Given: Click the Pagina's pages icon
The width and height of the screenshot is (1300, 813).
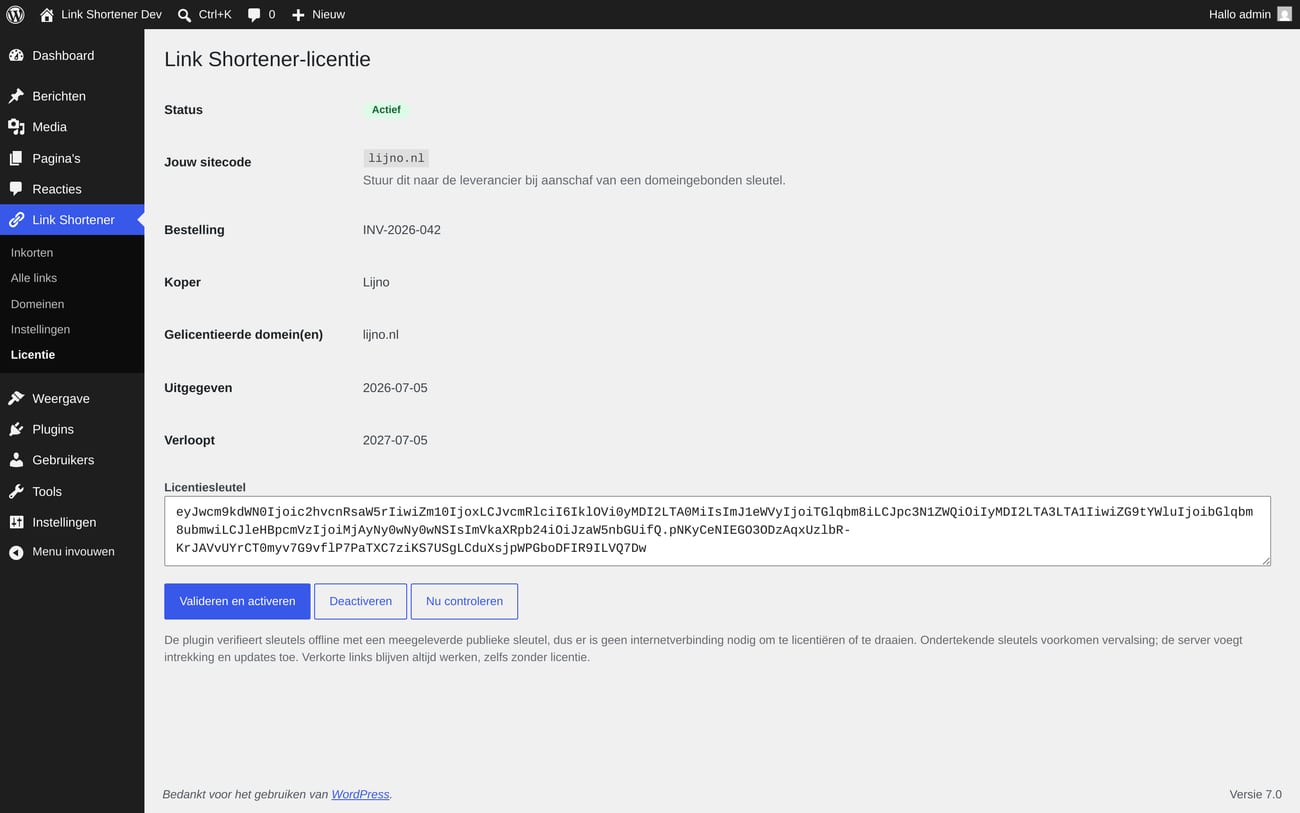Looking at the screenshot, I should (16, 158).
